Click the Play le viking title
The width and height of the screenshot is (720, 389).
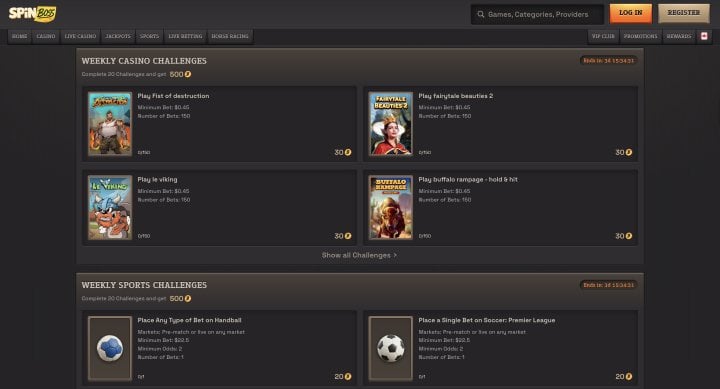pos(157,180)
